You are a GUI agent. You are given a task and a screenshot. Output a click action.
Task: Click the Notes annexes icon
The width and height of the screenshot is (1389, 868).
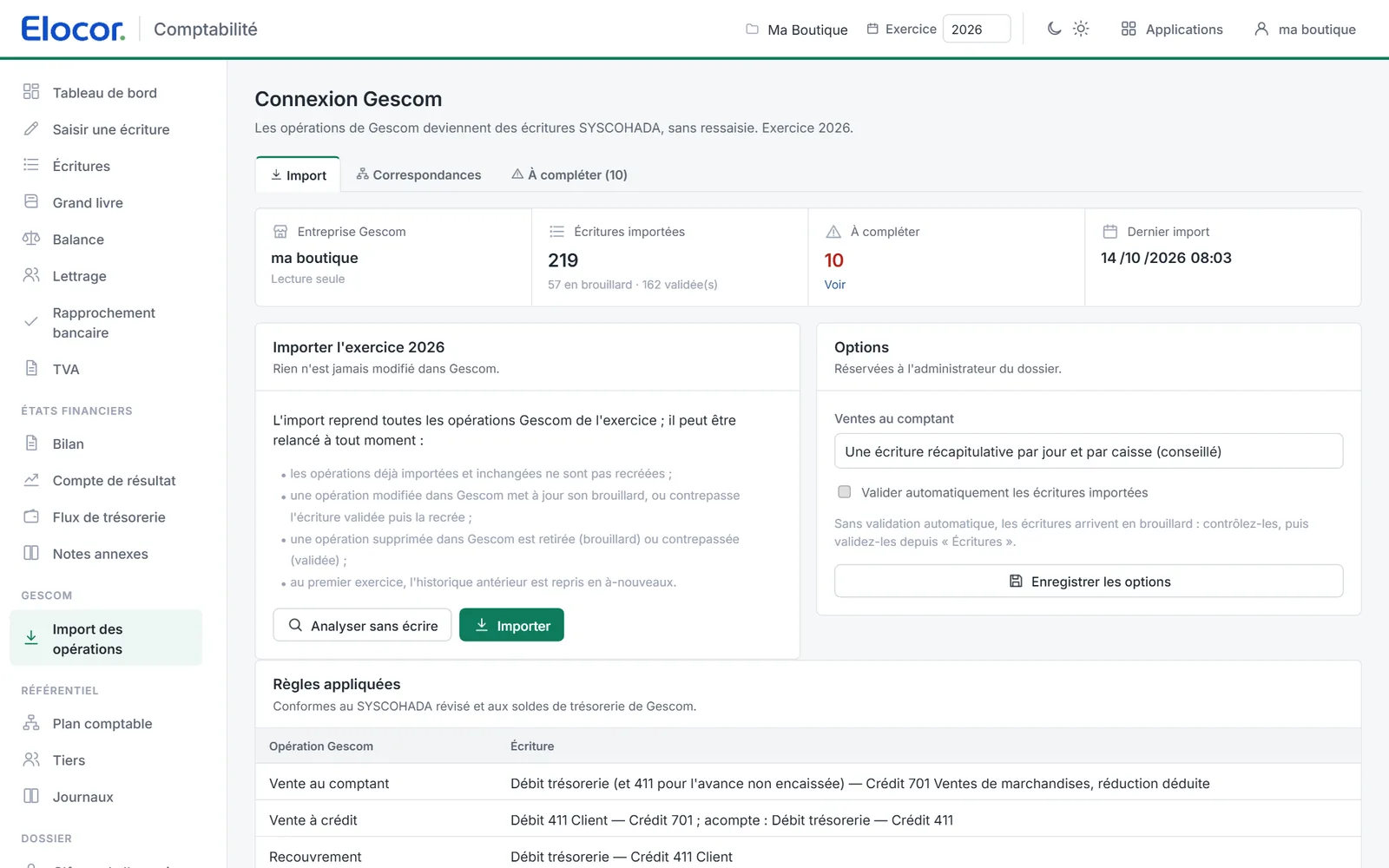(31, 553)
